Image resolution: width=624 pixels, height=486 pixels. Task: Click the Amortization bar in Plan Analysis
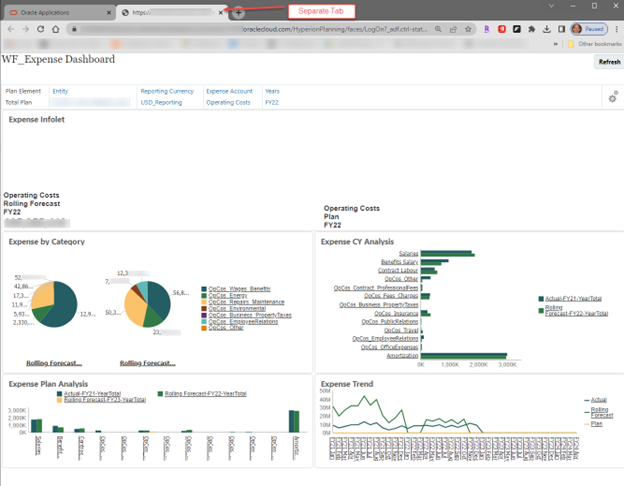[294, 421]
